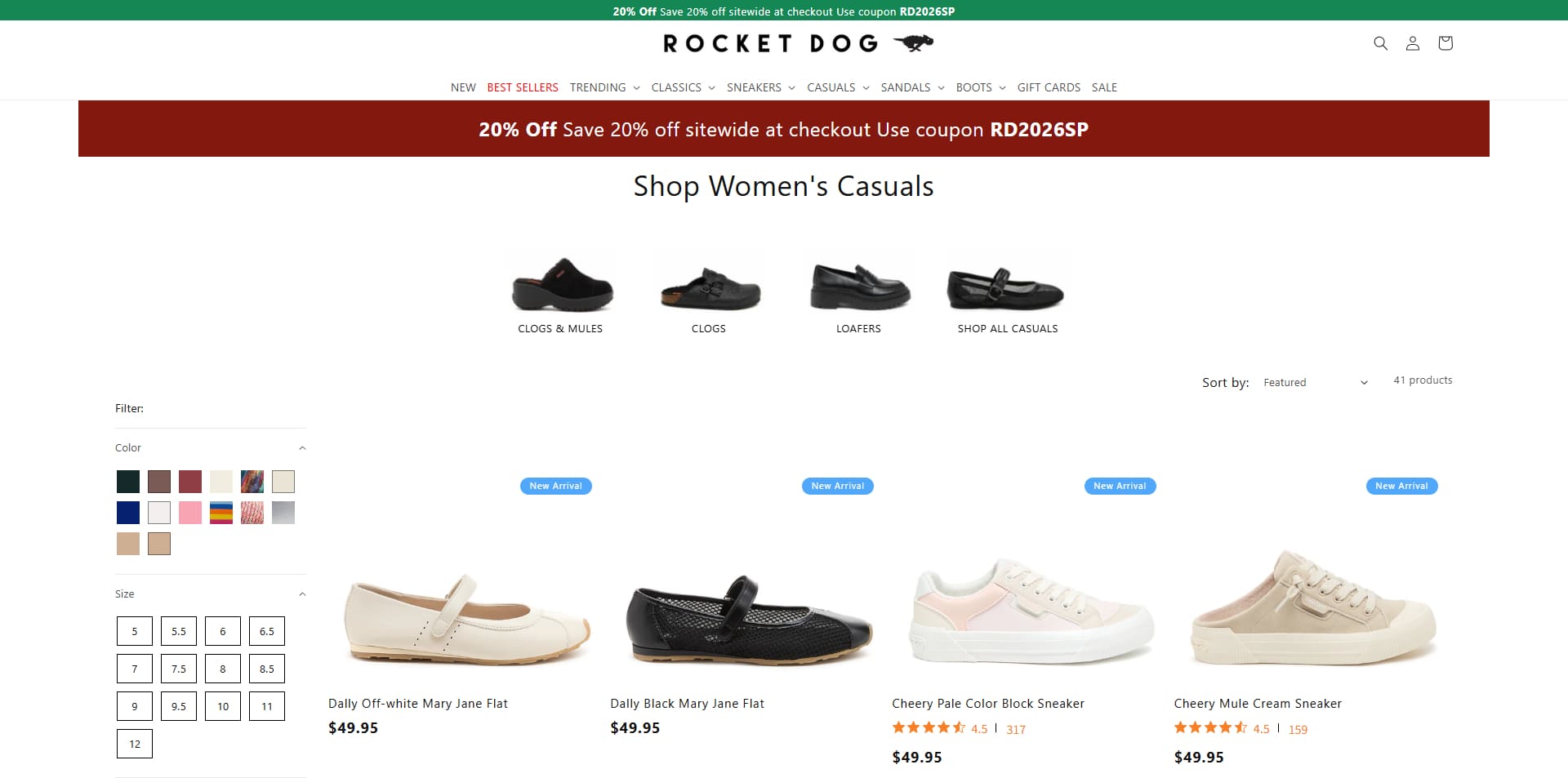
Task: Switch to the BEST SELLERS menu
Action: pyautogui.click(x=522, y=87)
